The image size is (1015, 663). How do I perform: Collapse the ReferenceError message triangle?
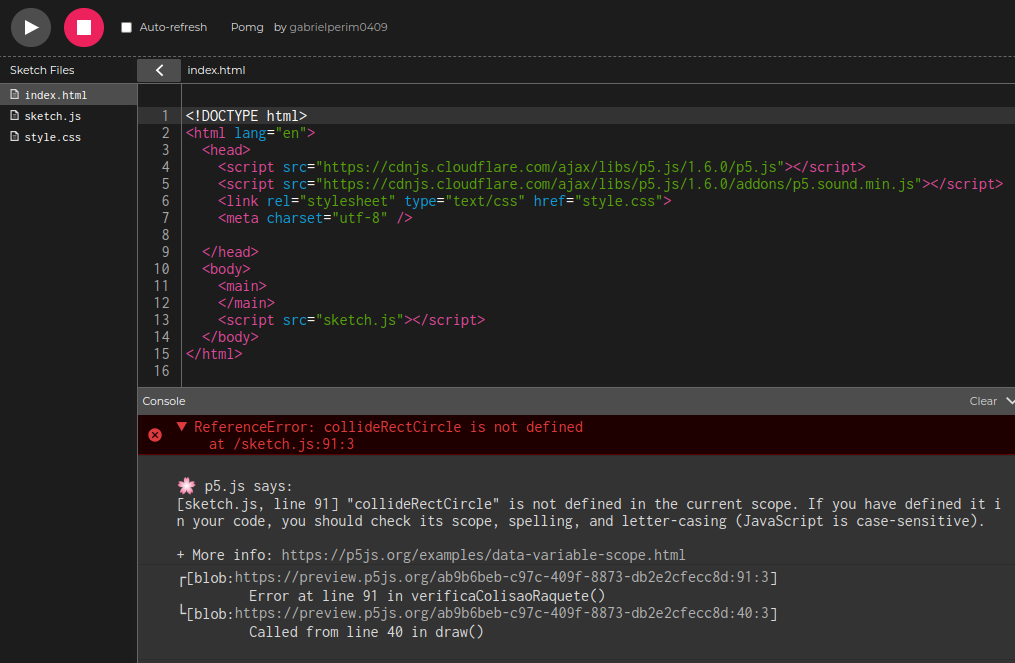click(x=182, y=427)
